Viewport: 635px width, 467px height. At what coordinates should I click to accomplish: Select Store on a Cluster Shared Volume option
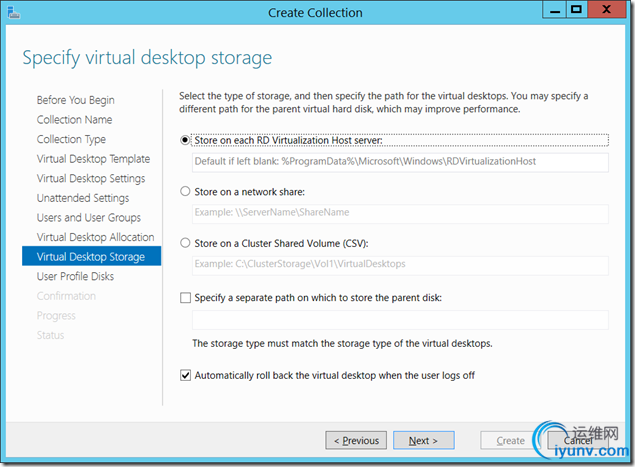pos(185,243)
